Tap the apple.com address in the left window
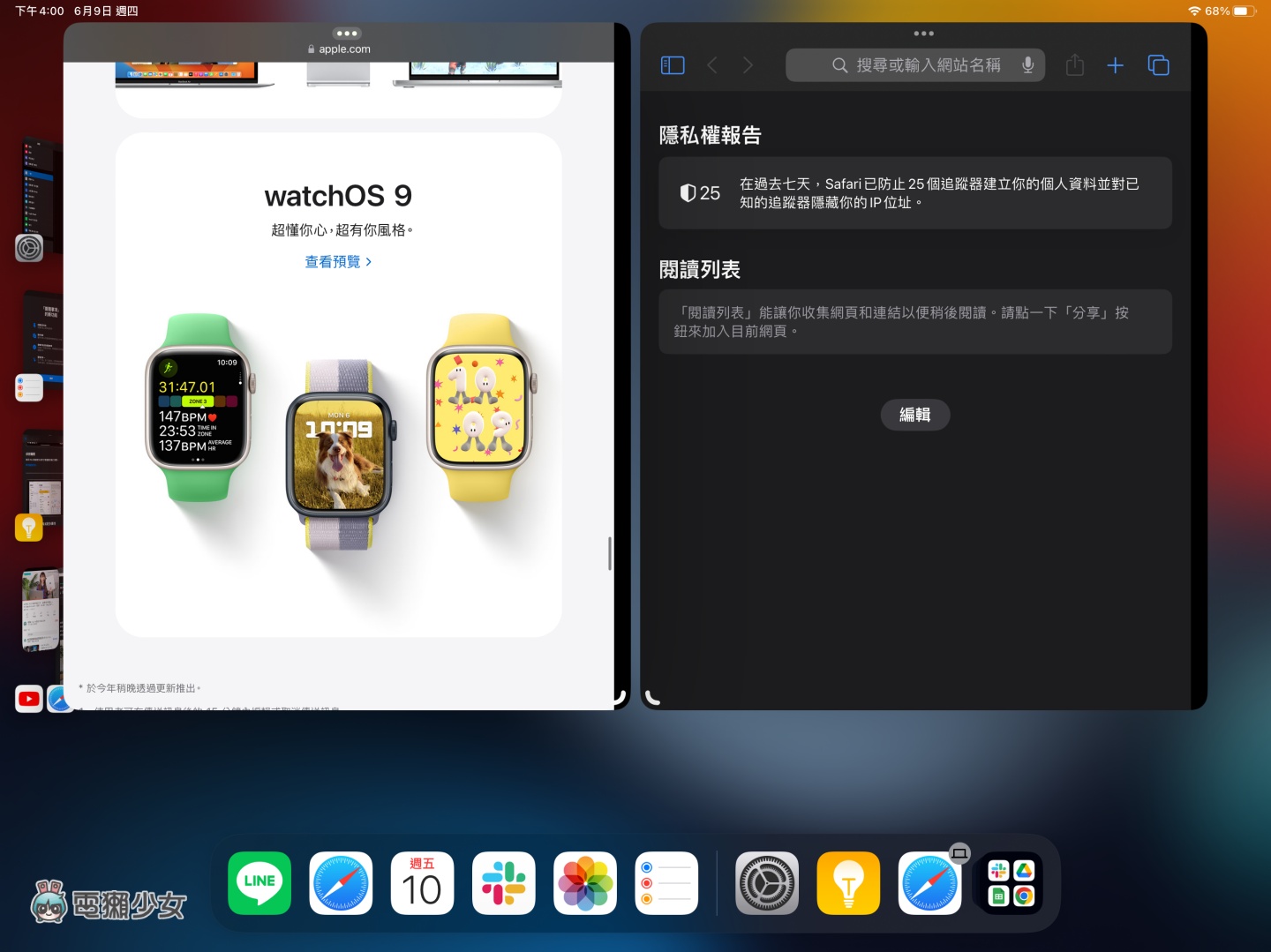This screenshot has width=1271, height=952. pos(339,49)
